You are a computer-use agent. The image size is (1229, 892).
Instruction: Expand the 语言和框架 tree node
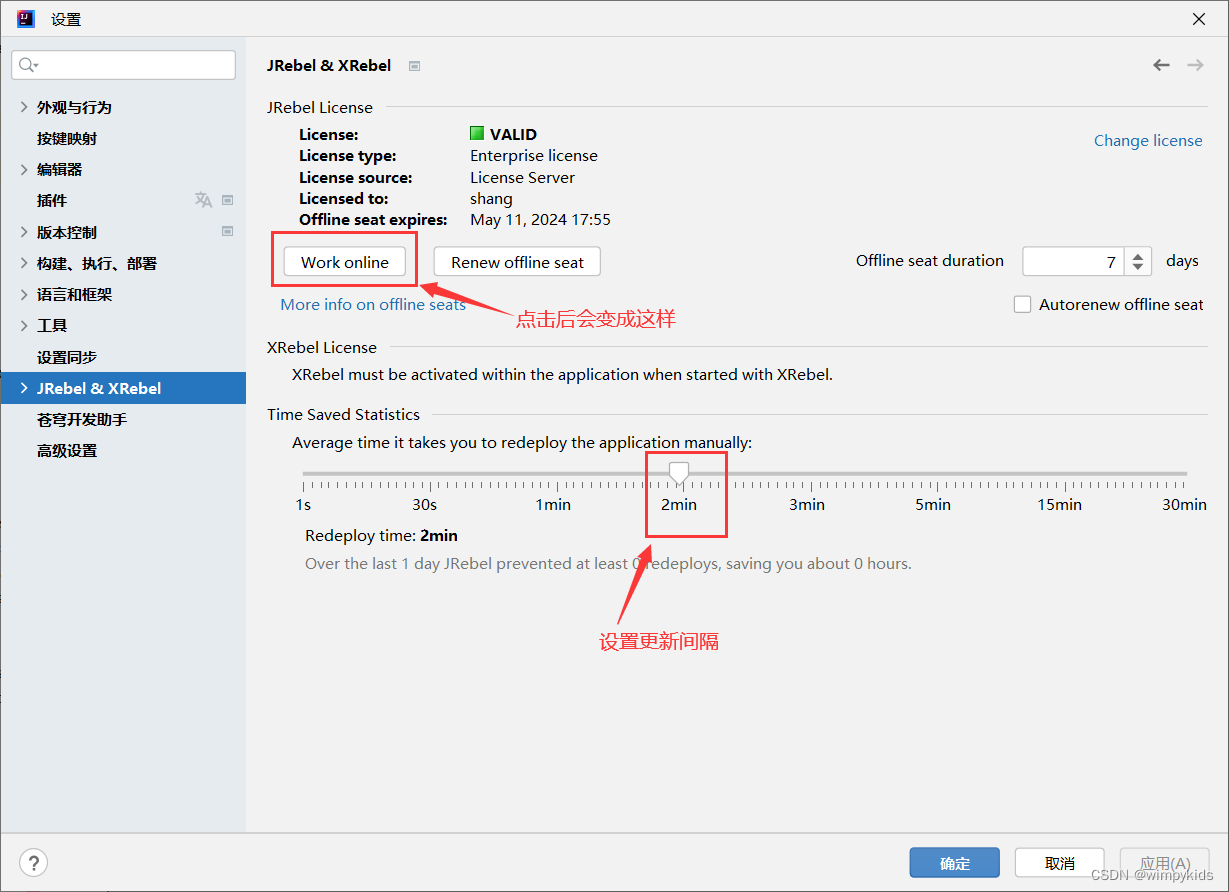tap(24, 294)
